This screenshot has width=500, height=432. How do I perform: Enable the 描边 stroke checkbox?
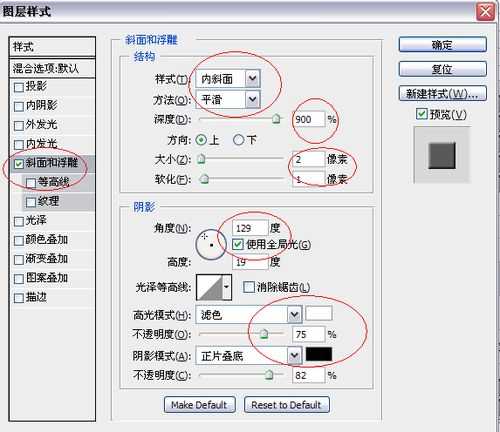point(19,298)
